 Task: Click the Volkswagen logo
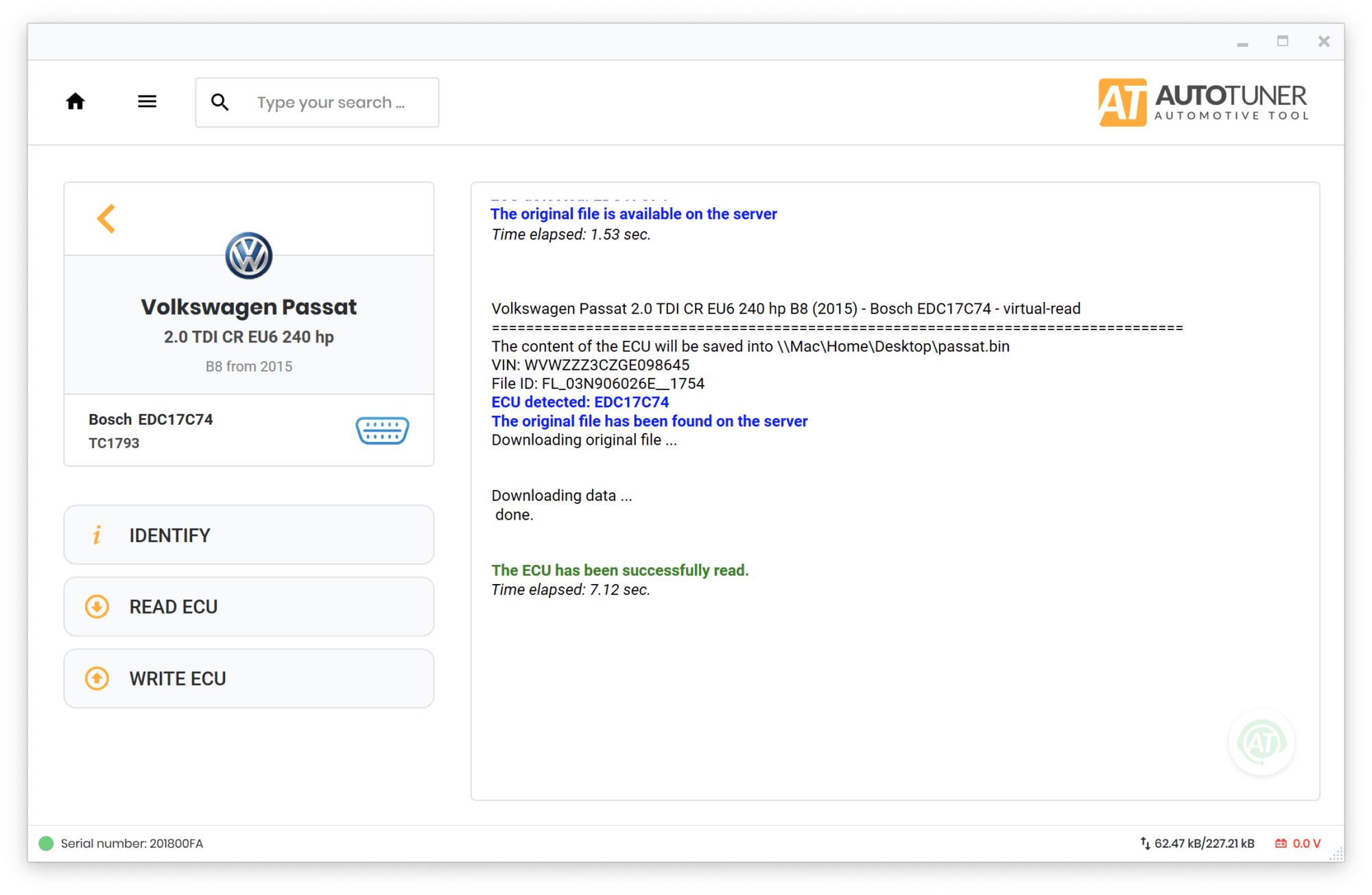[249, 255]
